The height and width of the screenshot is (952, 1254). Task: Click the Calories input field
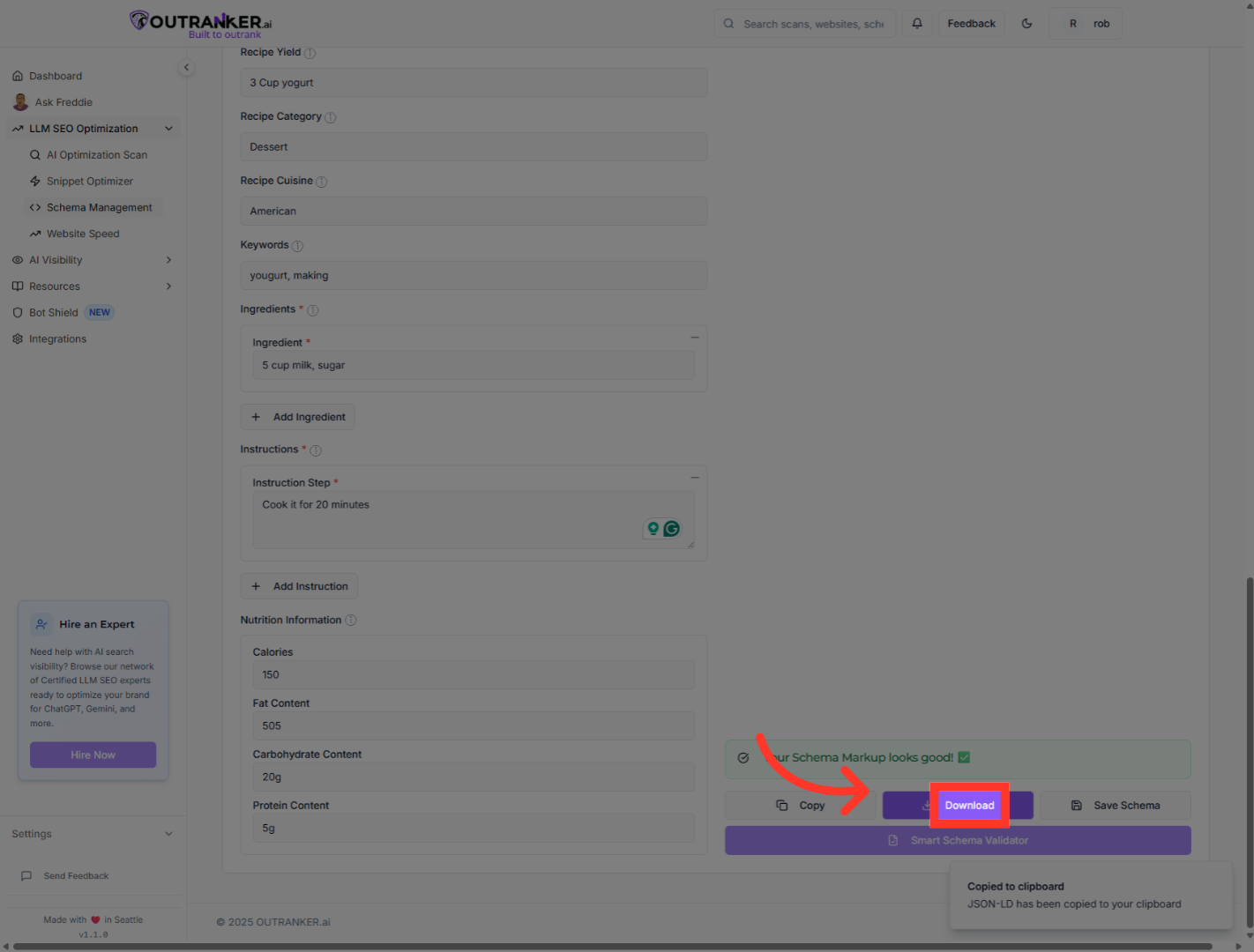(x=474, y=675)
